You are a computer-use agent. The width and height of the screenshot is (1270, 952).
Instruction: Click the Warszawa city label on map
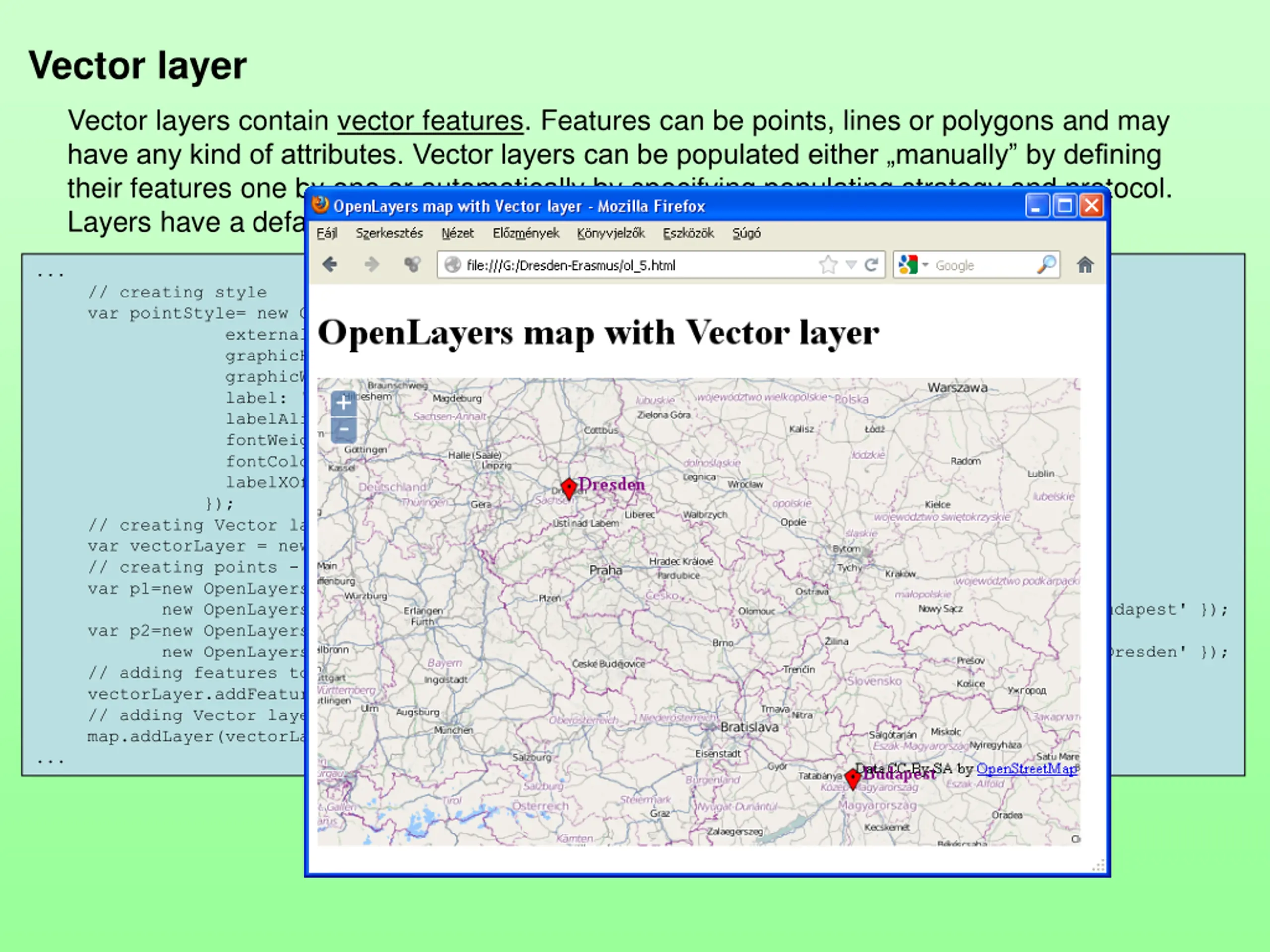click(x=957, y=387)
